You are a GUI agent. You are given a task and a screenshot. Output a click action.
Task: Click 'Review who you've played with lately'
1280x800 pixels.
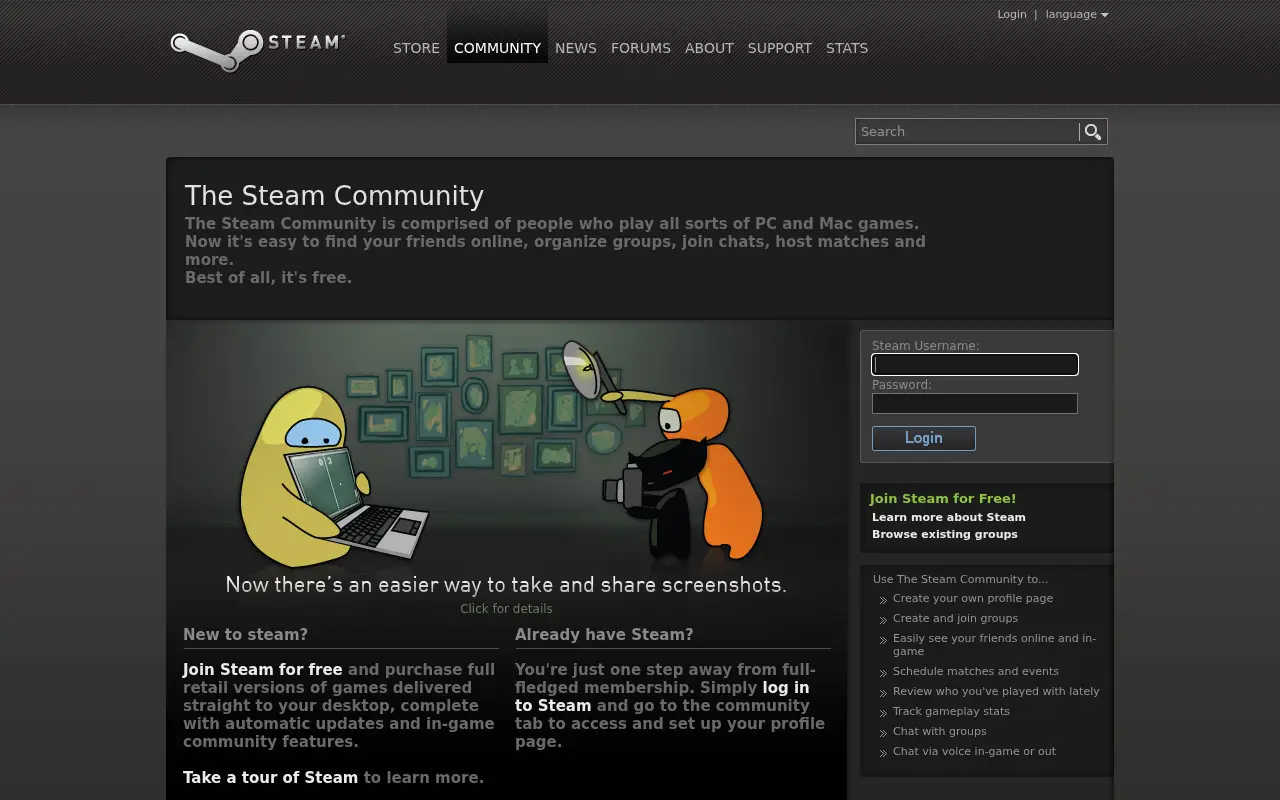pos(996,691)
